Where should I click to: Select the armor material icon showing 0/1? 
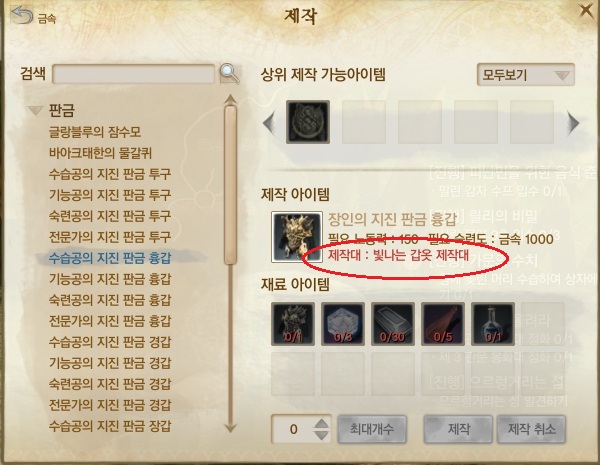(293, 324)
